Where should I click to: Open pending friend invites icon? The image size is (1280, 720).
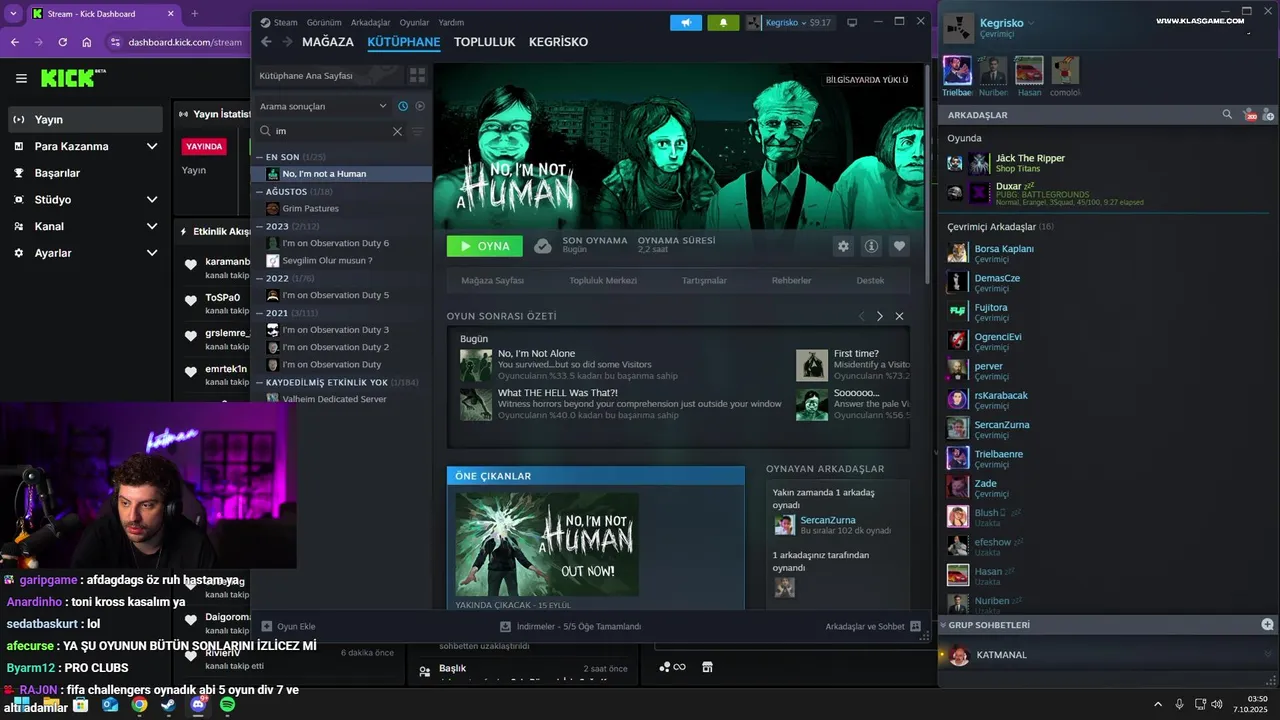1251,115
